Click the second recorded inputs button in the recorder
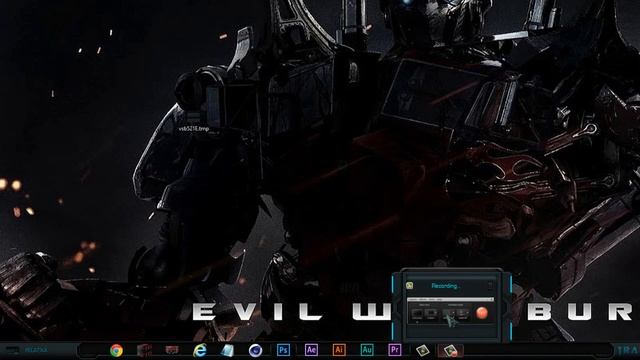The width and height of the screenshot is (640, 360). tap(463, 313)
